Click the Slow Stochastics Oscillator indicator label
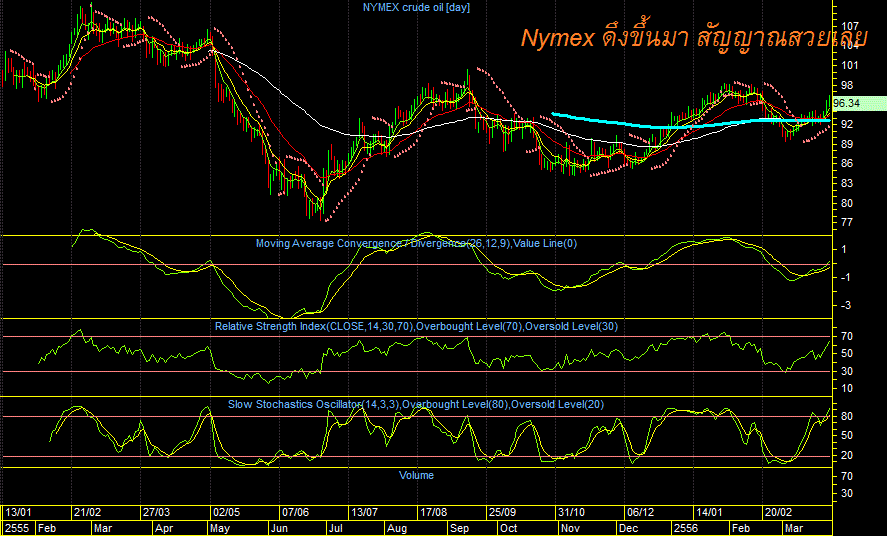The image size is (887, 536). (x=416, y=404)
